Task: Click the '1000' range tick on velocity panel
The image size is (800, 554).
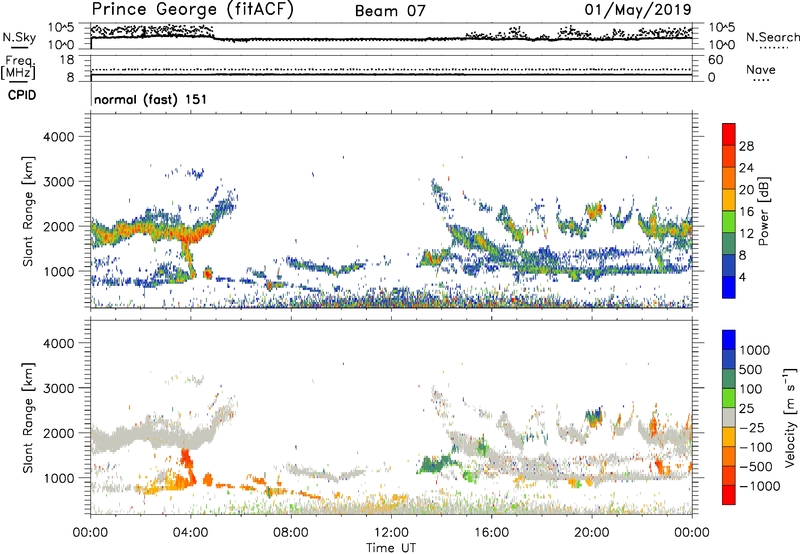Action: 58,478
